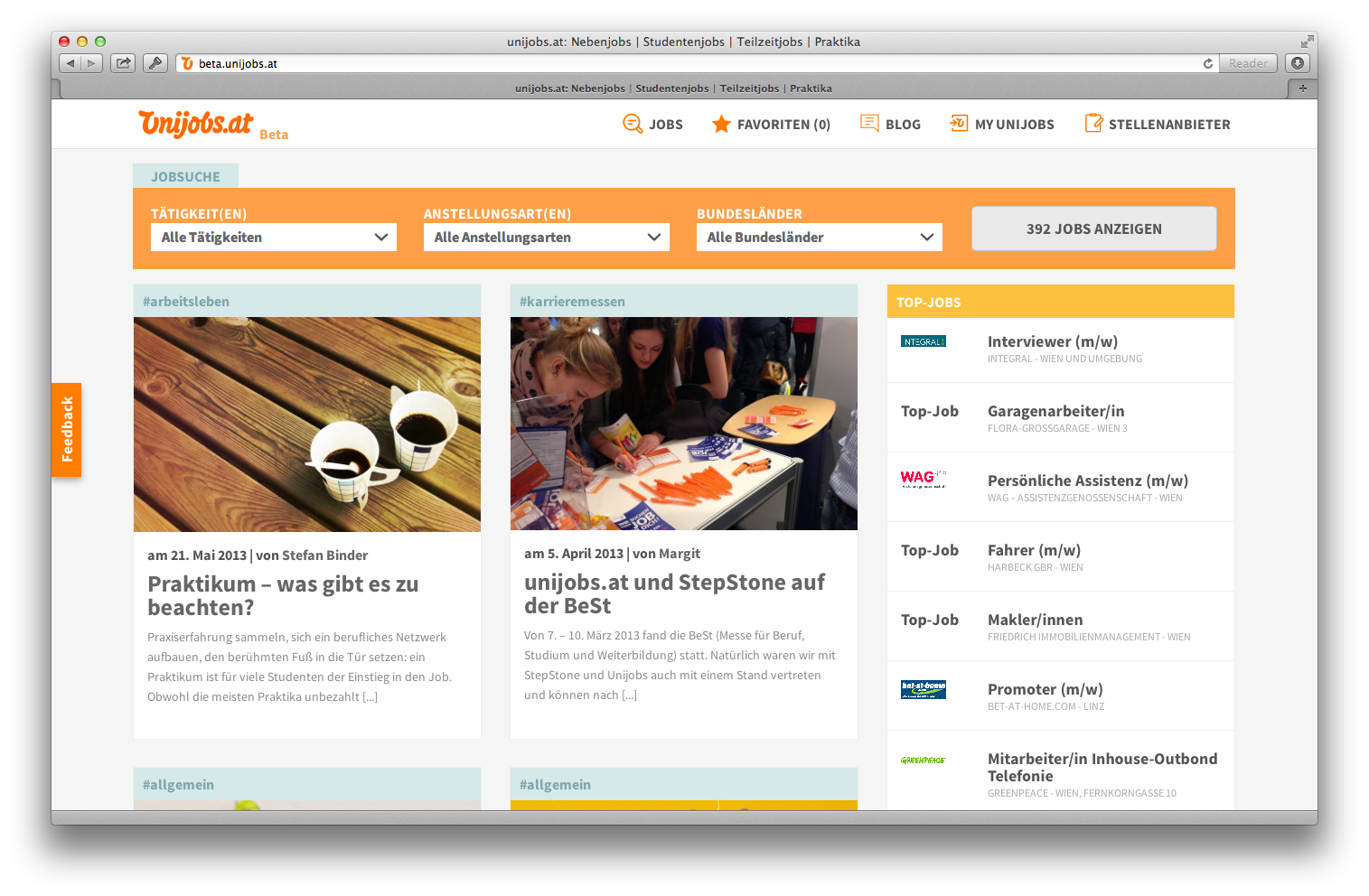Add a new tab with plus icon
Screen dimensions: 1369x896
(x=1302, y=89)
